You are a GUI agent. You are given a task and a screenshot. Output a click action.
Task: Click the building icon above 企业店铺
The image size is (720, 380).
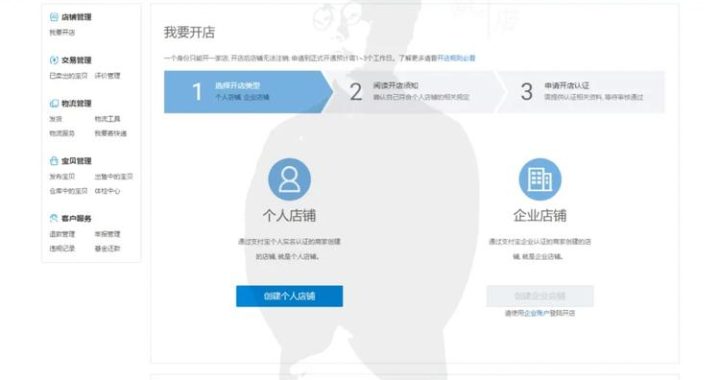click(540, 179)
